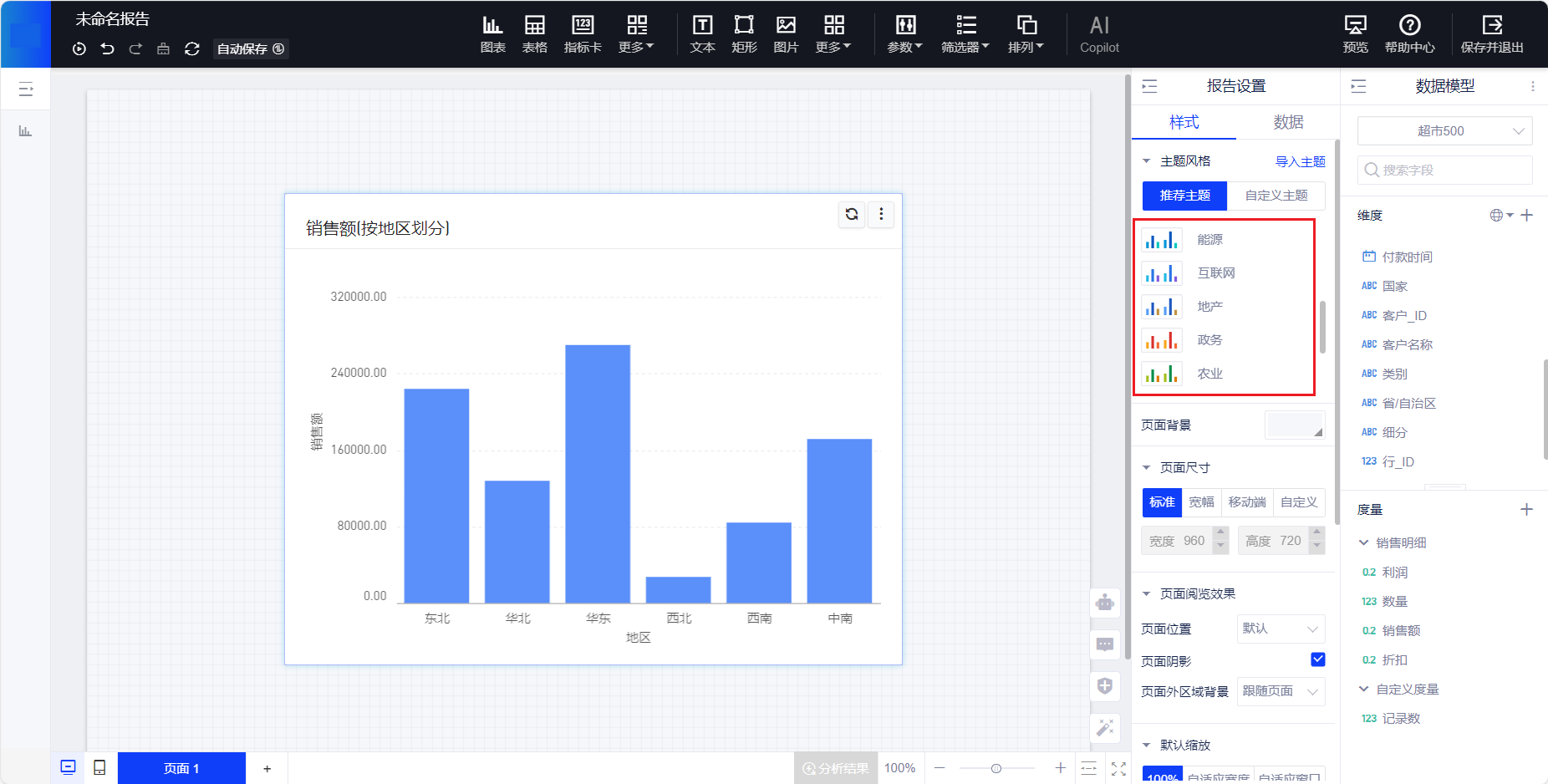Open the 页面位置 dropdown
1548x784 pixels.
point(1280,629)
